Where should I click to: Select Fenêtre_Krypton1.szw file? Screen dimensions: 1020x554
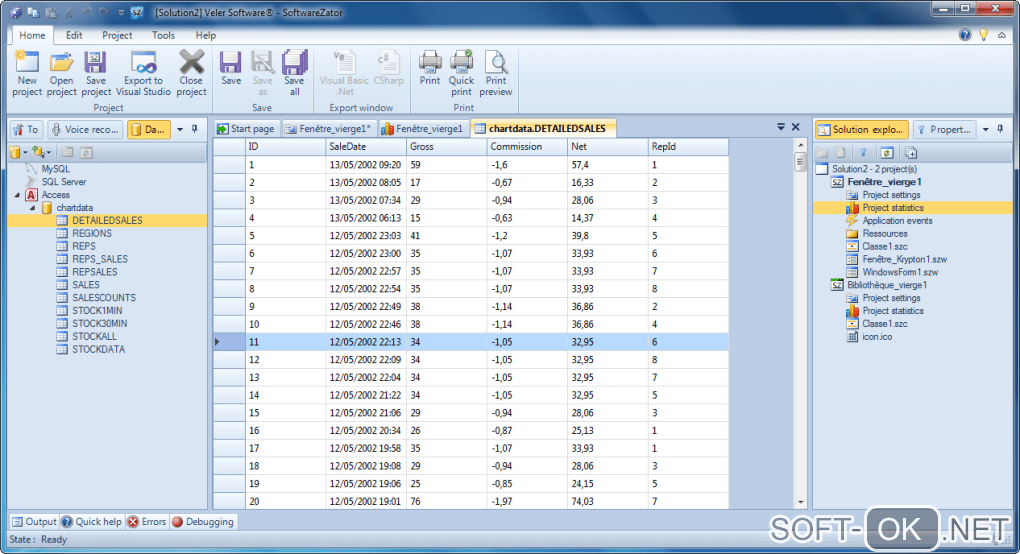[904, 259]
